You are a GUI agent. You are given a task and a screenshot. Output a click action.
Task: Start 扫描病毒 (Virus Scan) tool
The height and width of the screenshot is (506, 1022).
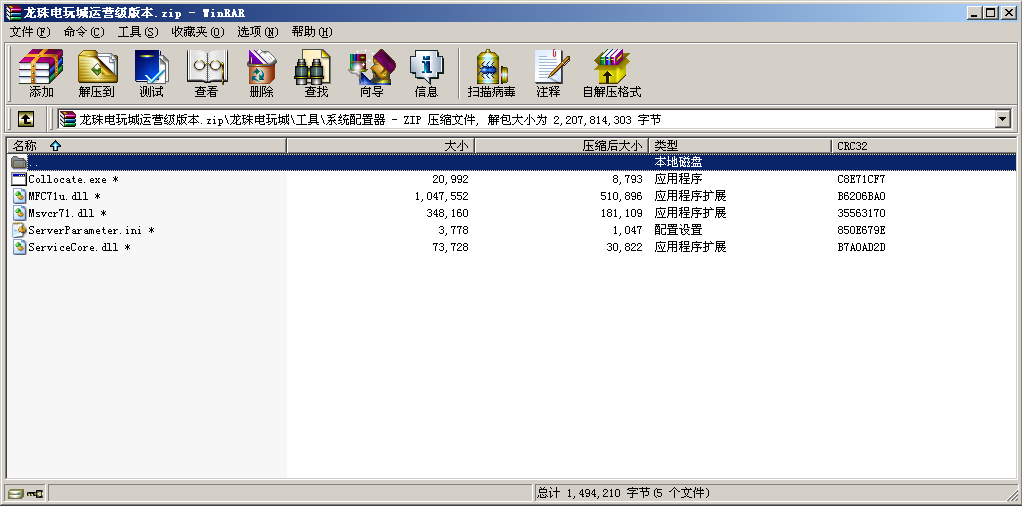(491, 72)
